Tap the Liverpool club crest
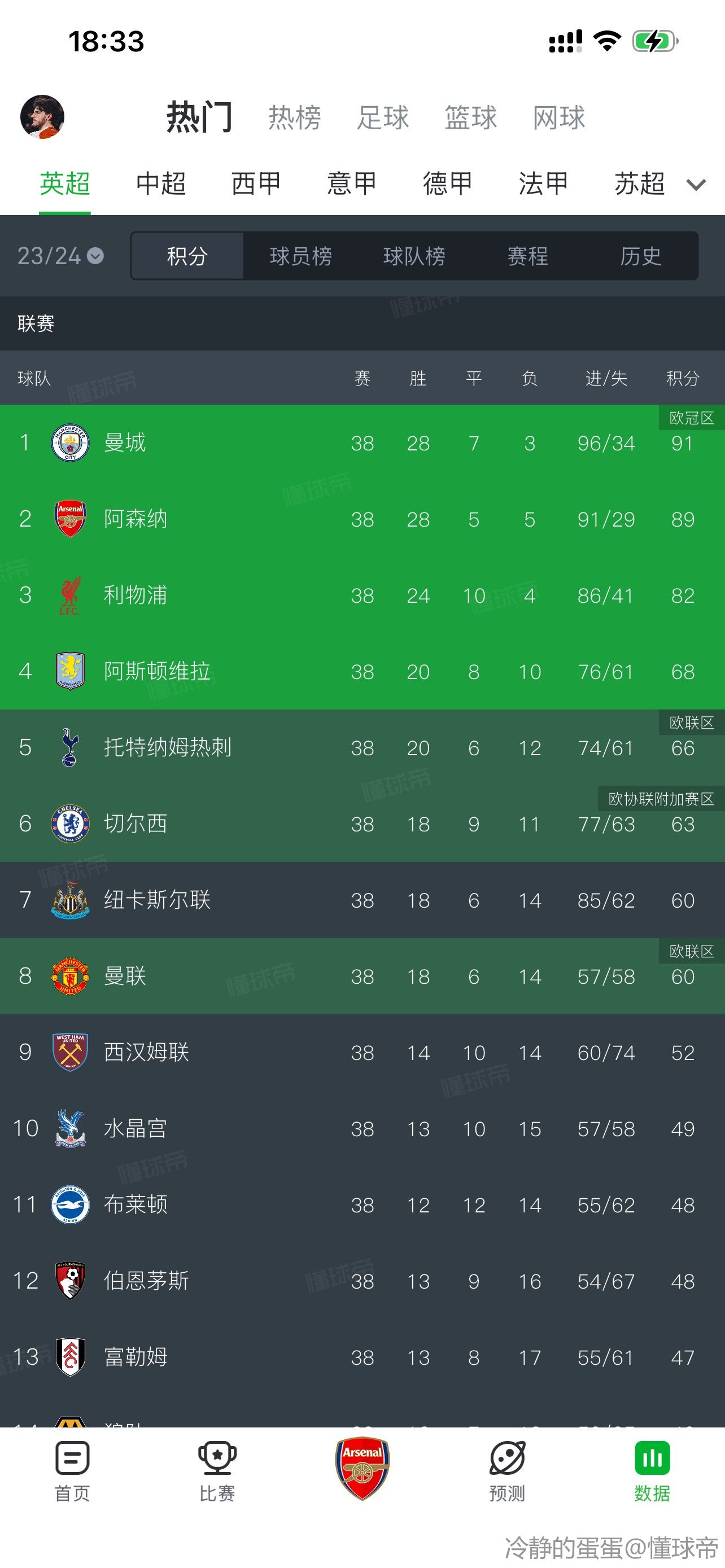 point(70,595)
